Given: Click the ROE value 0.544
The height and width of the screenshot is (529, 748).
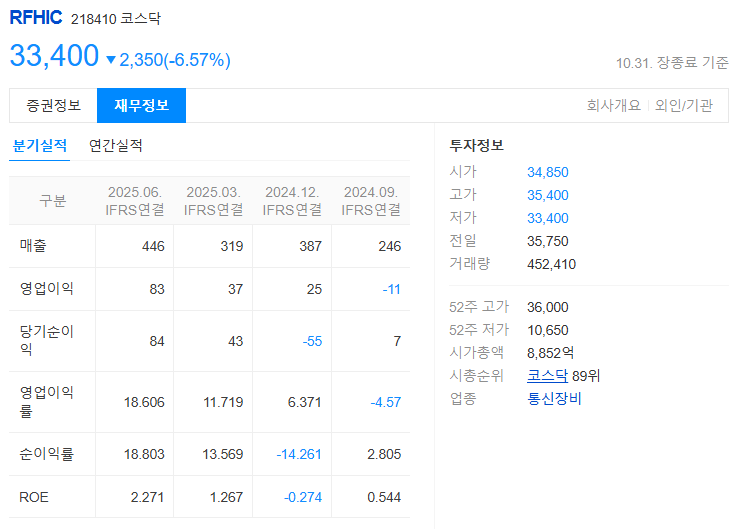Looking at the screenshot, I should [x=384, y=497].
